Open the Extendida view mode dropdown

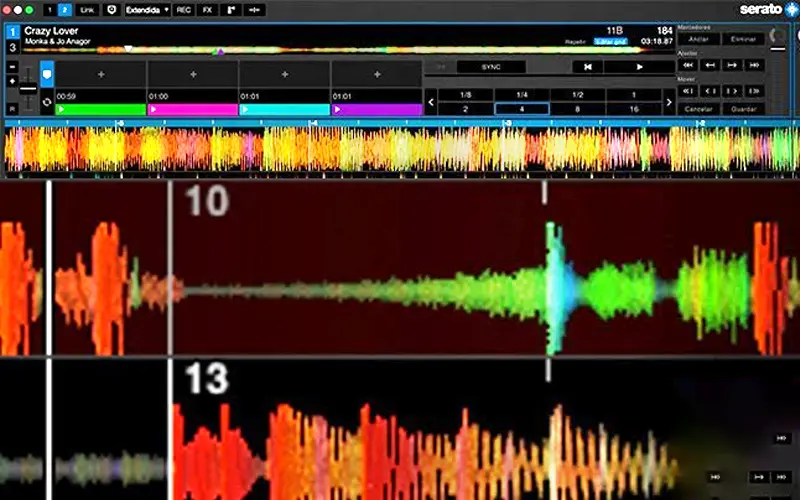147,10
